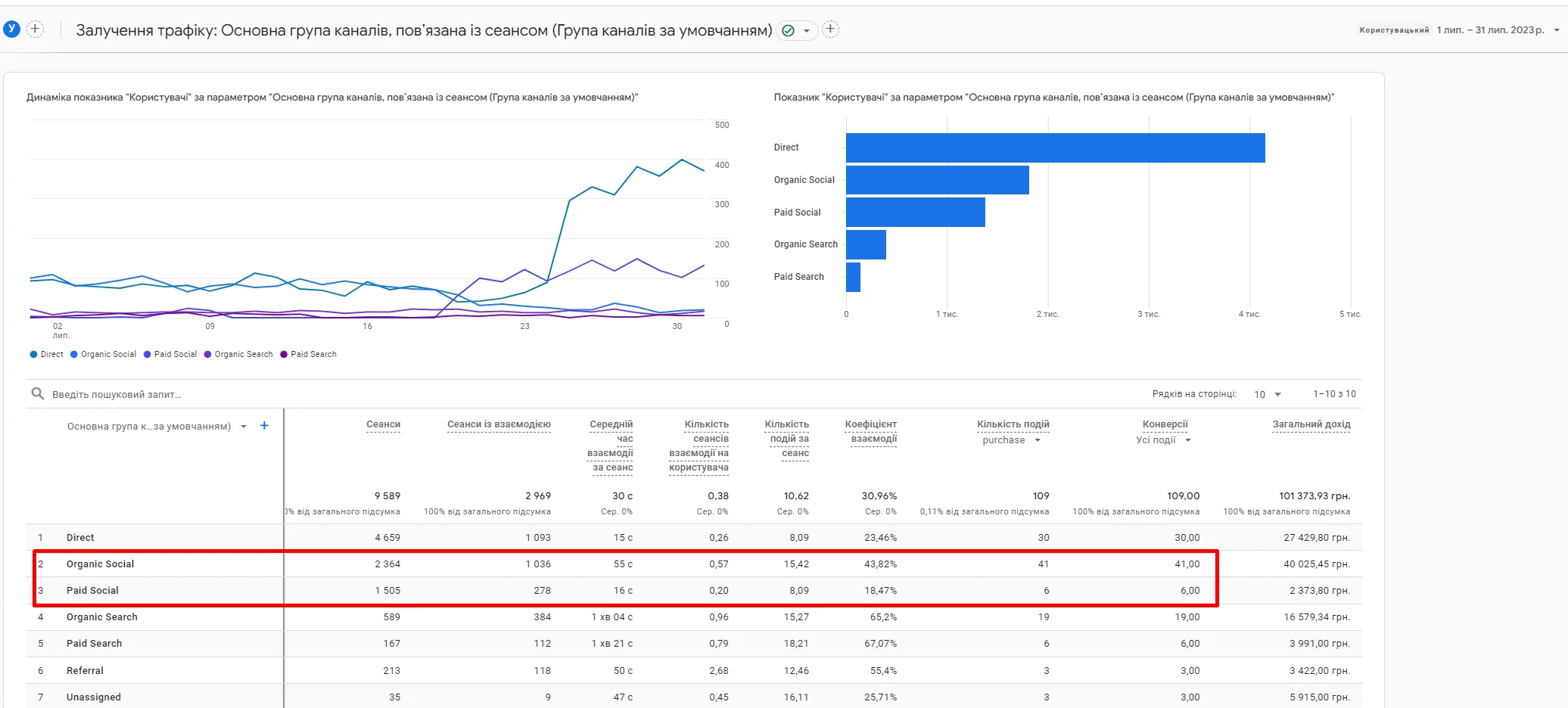Click Unassigned revenue 5 915,00 грн.
The height and width of the screenshot is (708, 1568).
[1320, 697]
